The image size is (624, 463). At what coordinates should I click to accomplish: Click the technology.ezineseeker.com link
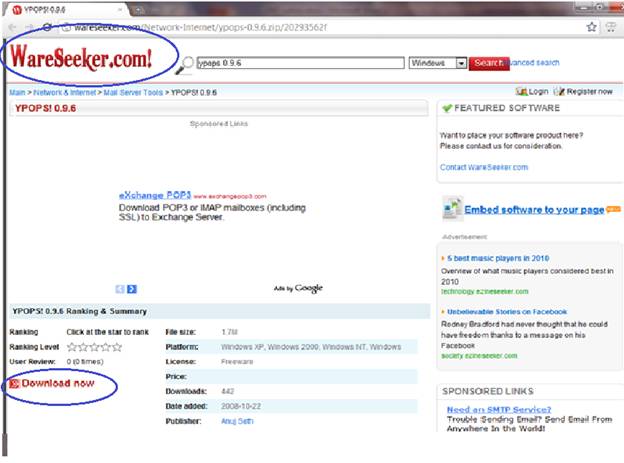pos(484,291)
